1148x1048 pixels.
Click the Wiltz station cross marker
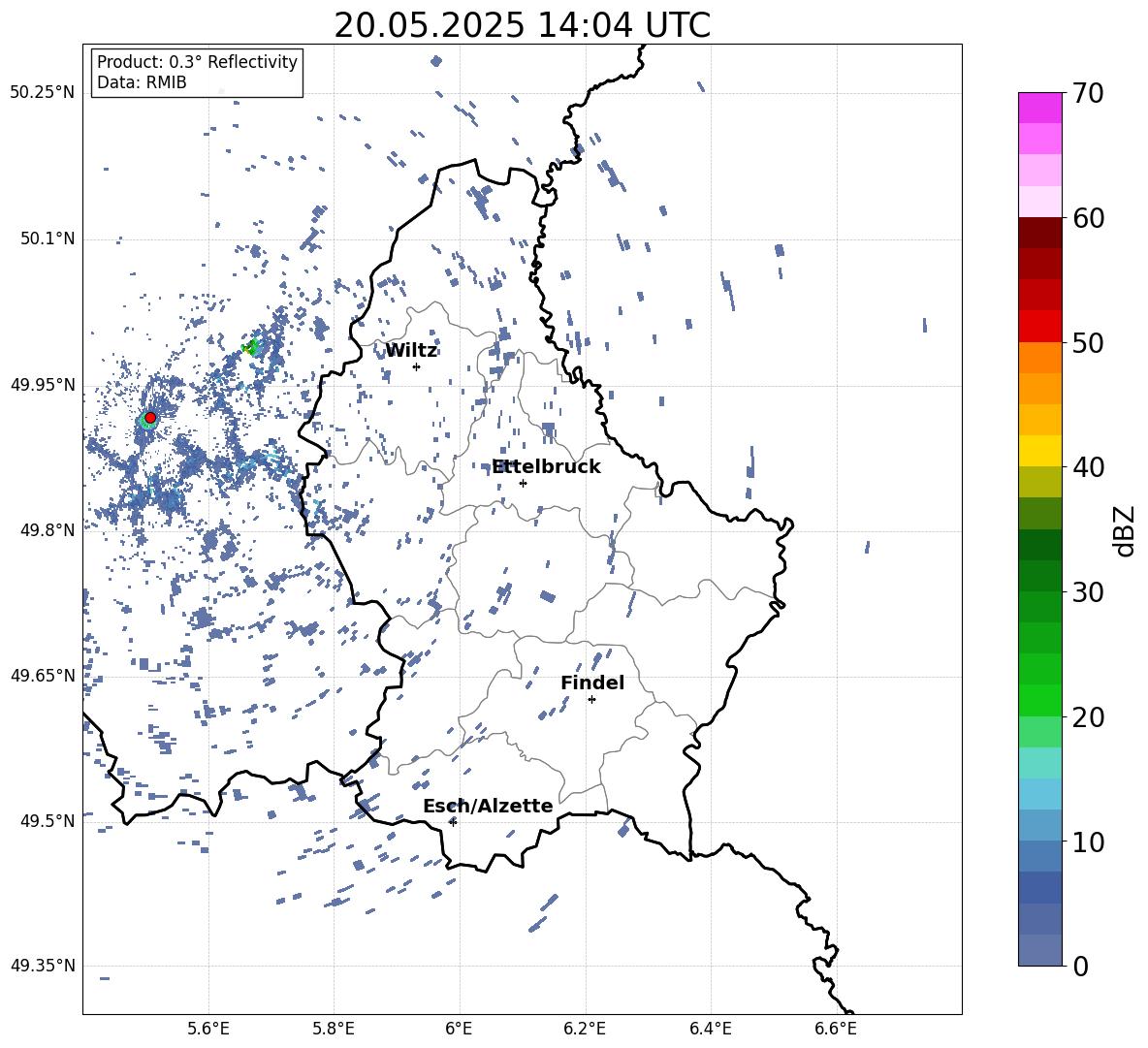click(x=416, y=366)
